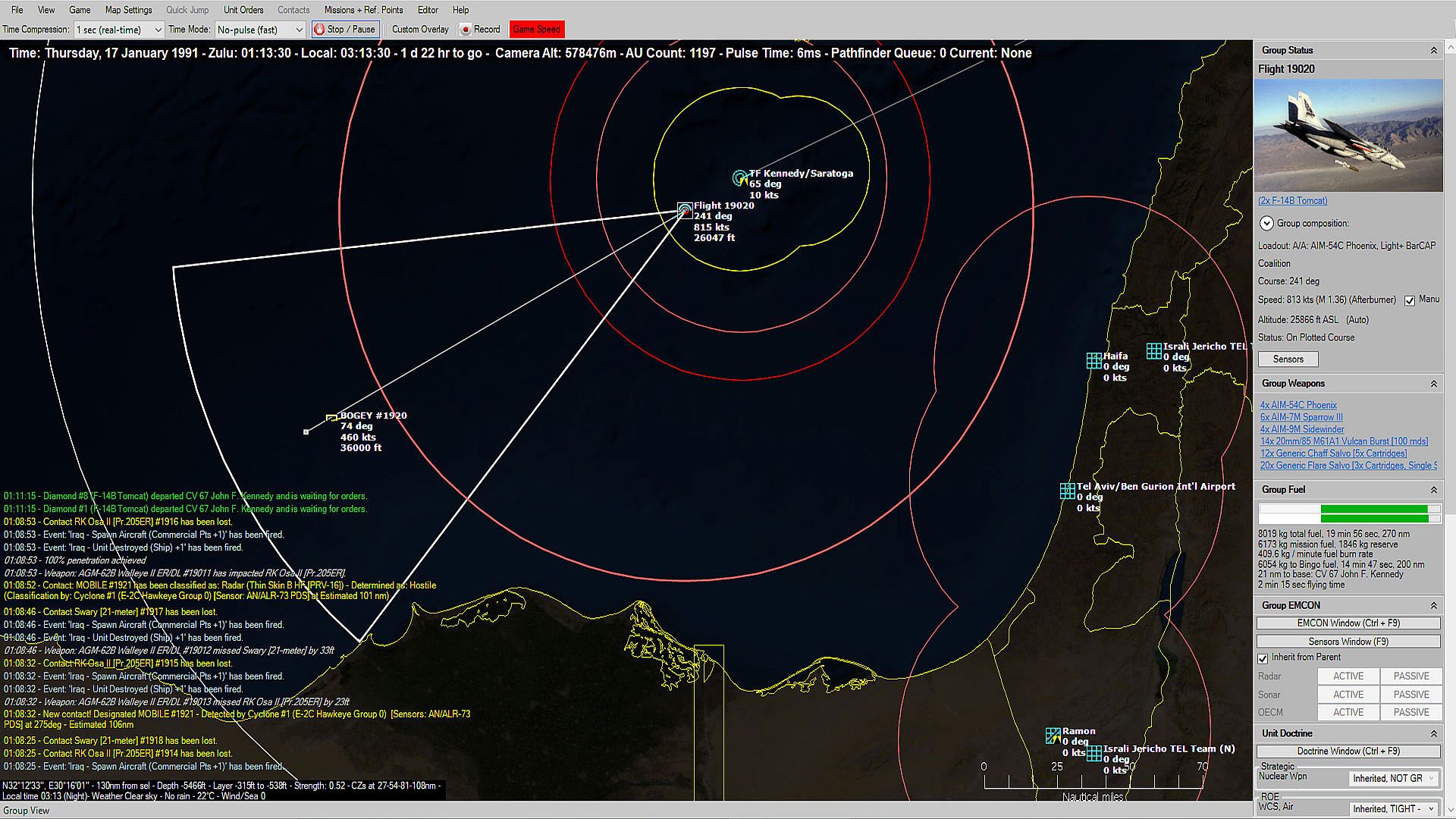Open the Doctrine Window button

(x=1348, y=752)
